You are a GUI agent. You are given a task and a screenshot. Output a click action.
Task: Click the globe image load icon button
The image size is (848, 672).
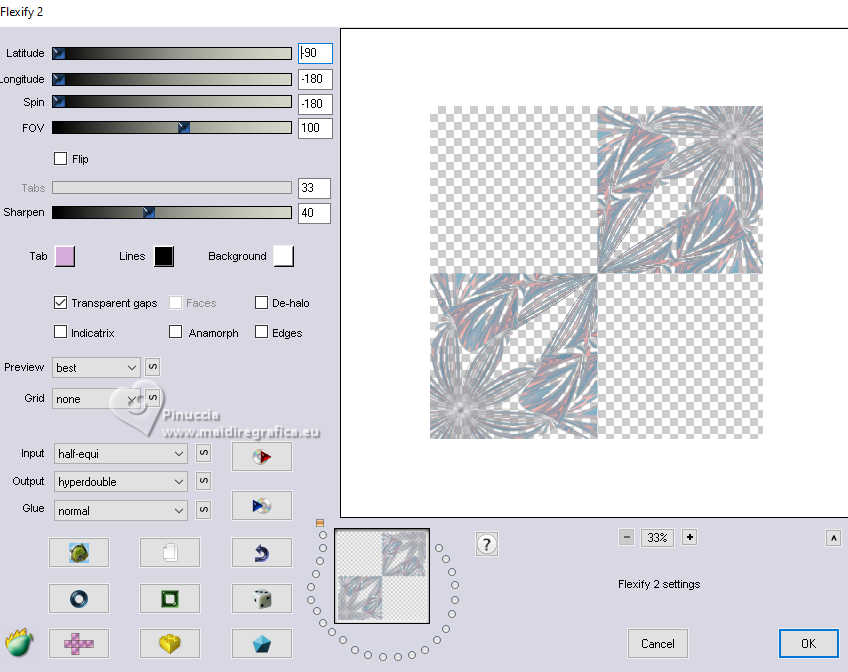coord(79,553)
